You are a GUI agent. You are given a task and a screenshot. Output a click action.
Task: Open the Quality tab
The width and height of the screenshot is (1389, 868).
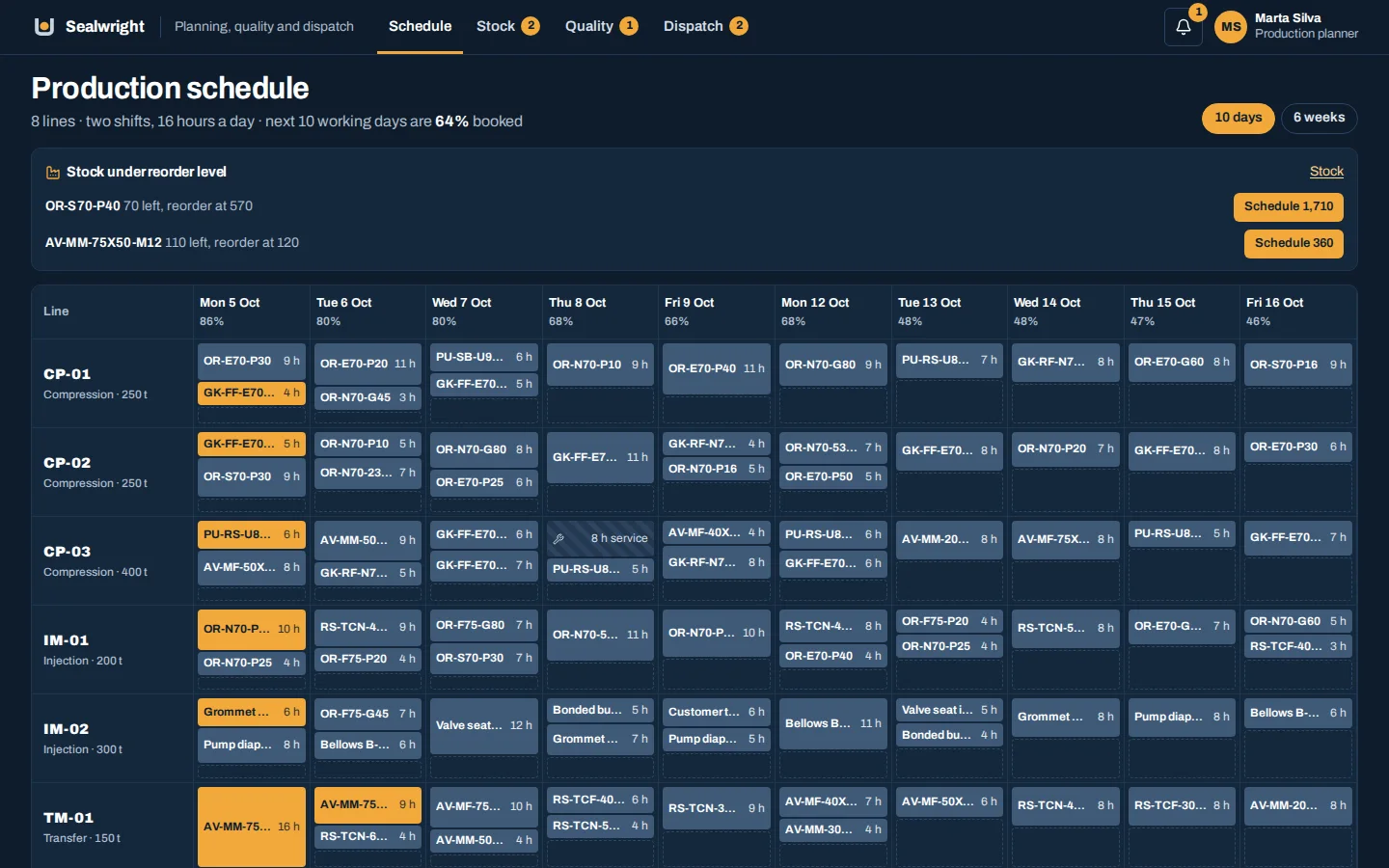click(x=601, y=26)
